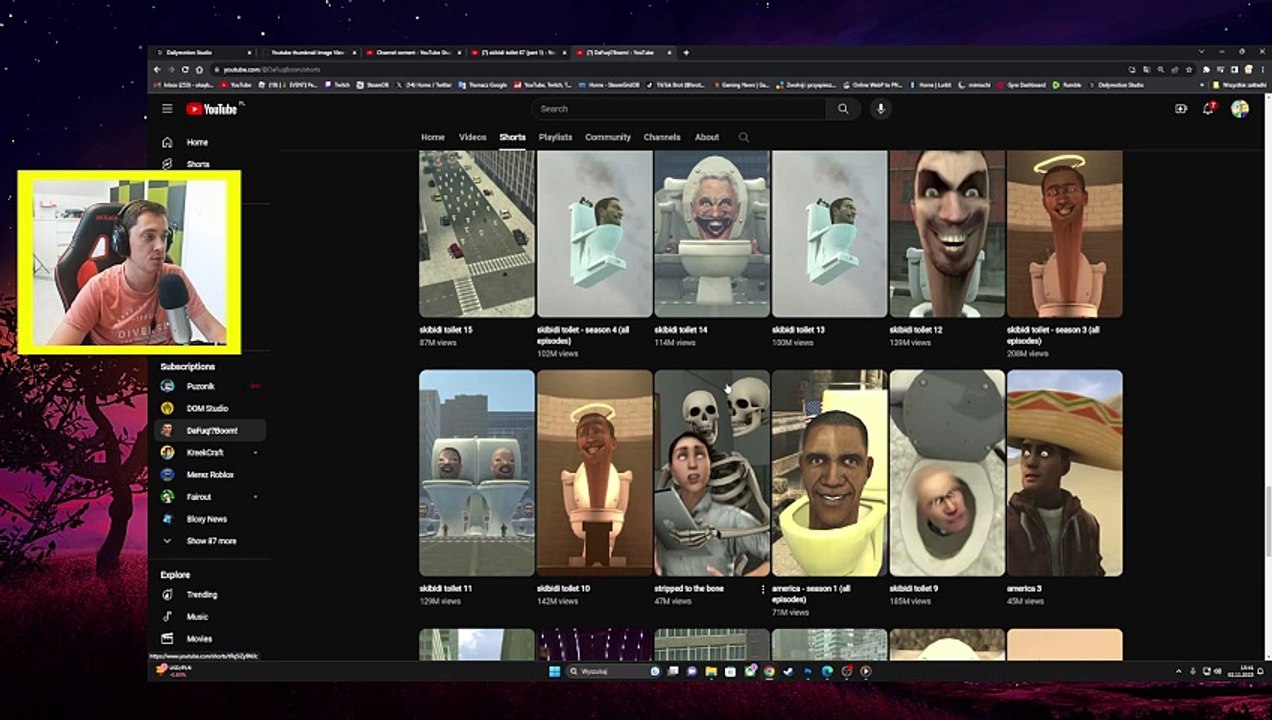Open the Create video icon
Viewport: 1272px width, 720px height.
[1181, 109]
